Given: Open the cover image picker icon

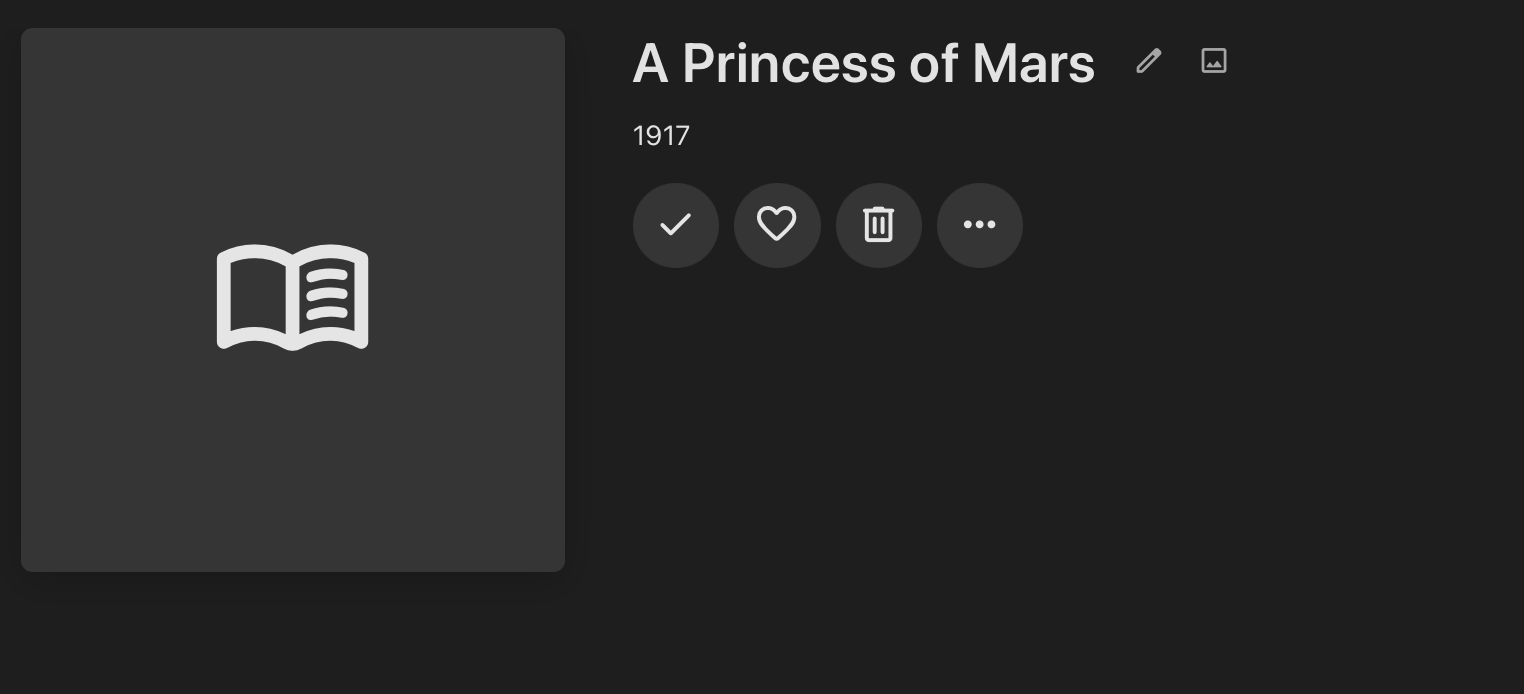Looking at the screenshot, I should pos(1213,61).
